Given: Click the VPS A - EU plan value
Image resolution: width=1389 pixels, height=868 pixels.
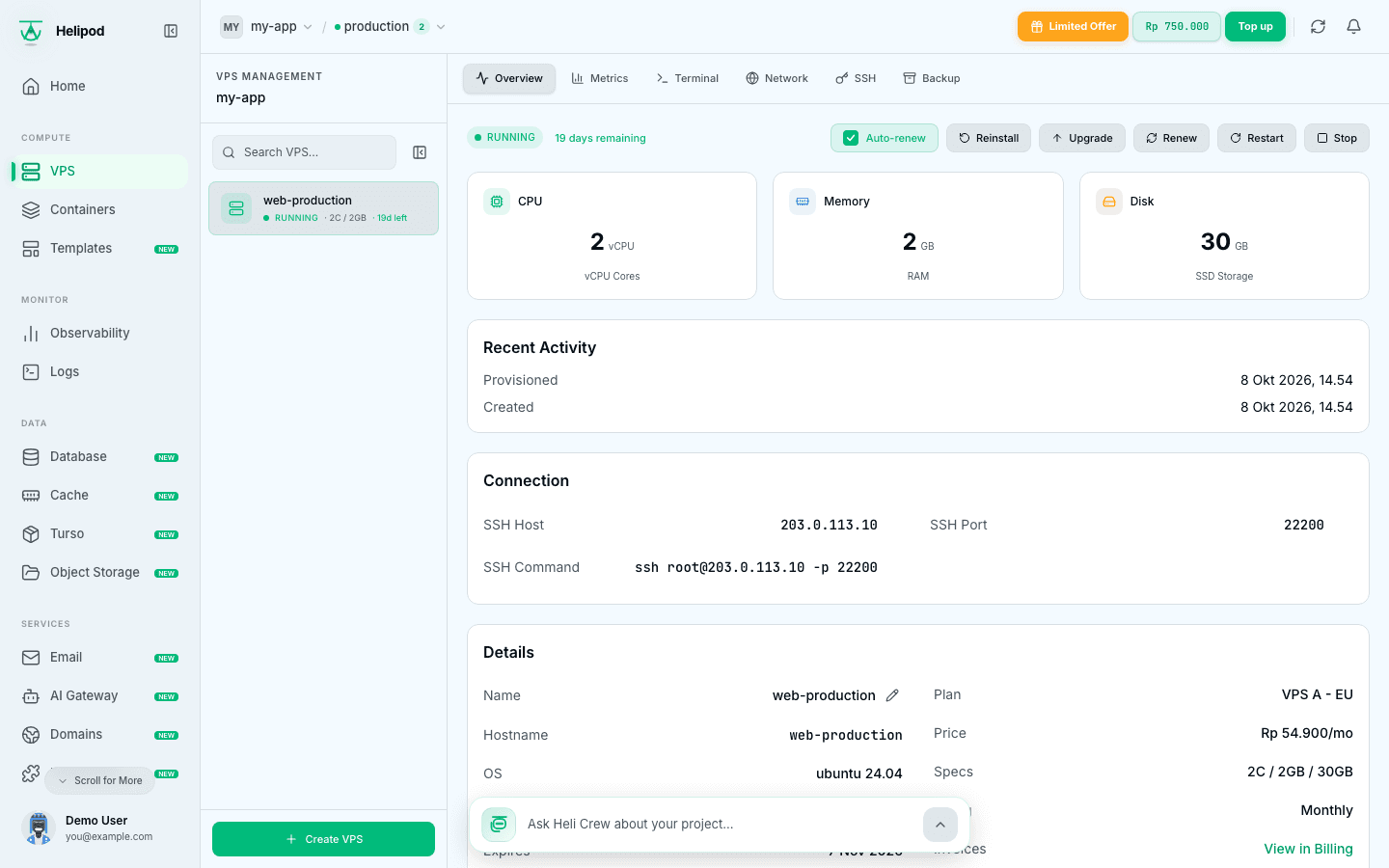Looking at the screenshot, I should (x=1318, y=694).
